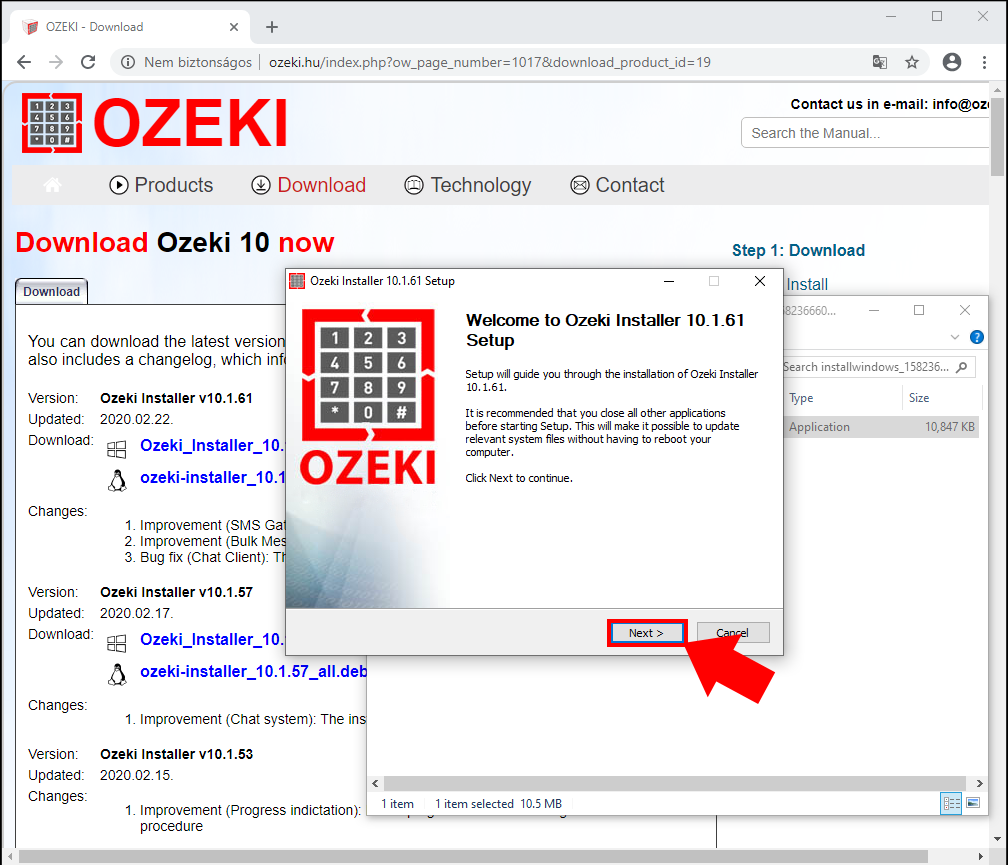1008x865 pixels.
Task: Open ozeki-installer_10.1 deb link for v10.1.61
Action: (213, 477)
